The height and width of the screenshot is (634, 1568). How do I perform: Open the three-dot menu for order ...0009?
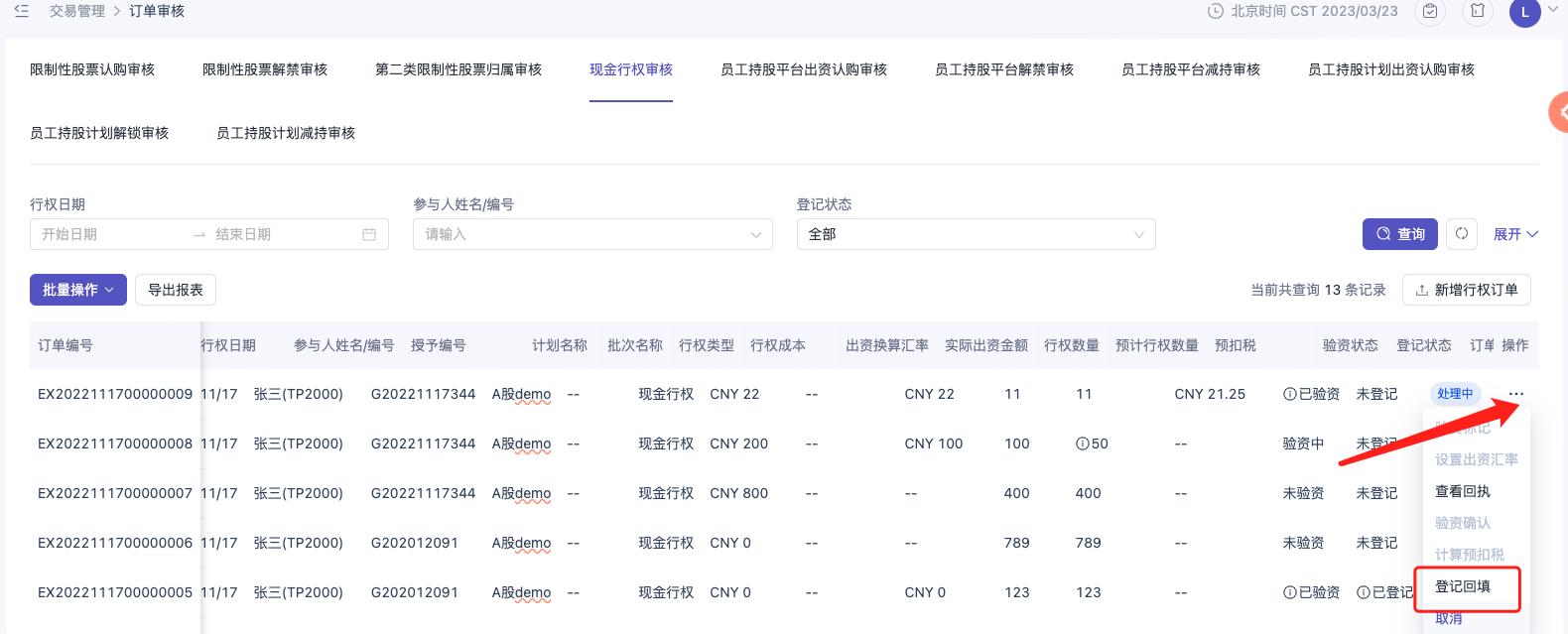[x=1516, y=394]
